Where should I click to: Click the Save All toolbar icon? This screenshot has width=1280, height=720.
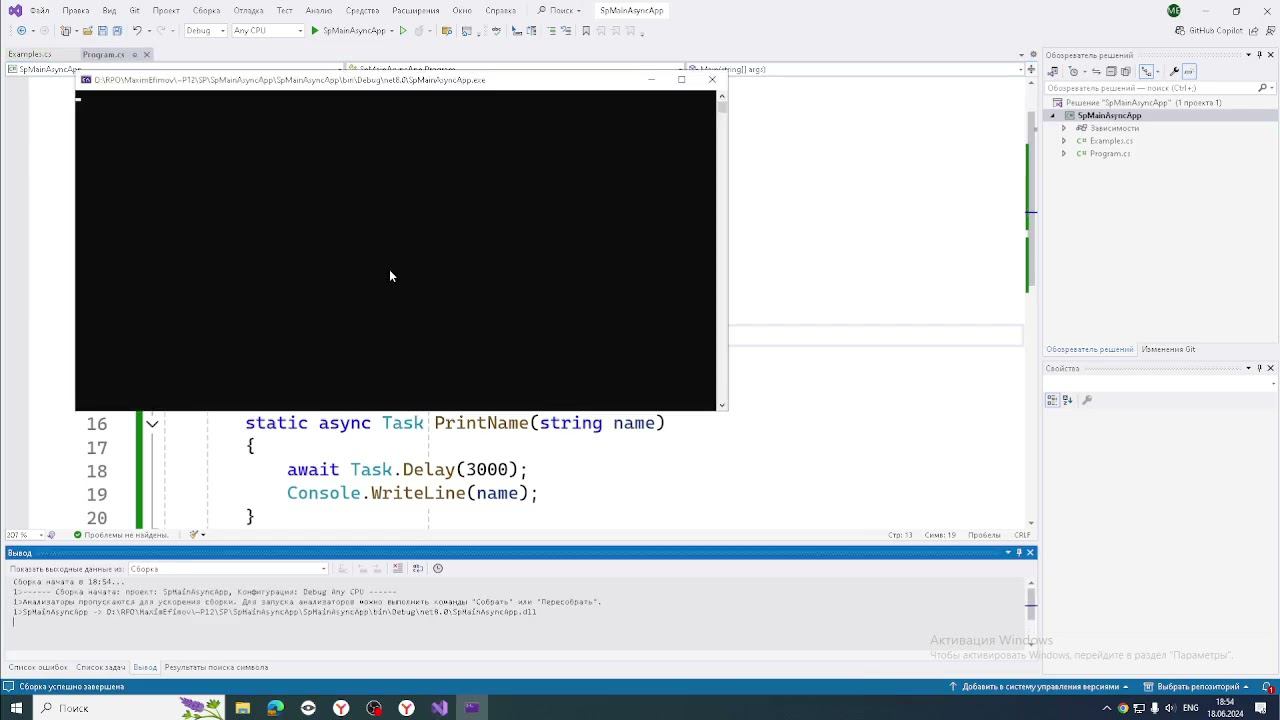[x=117, y=31]
